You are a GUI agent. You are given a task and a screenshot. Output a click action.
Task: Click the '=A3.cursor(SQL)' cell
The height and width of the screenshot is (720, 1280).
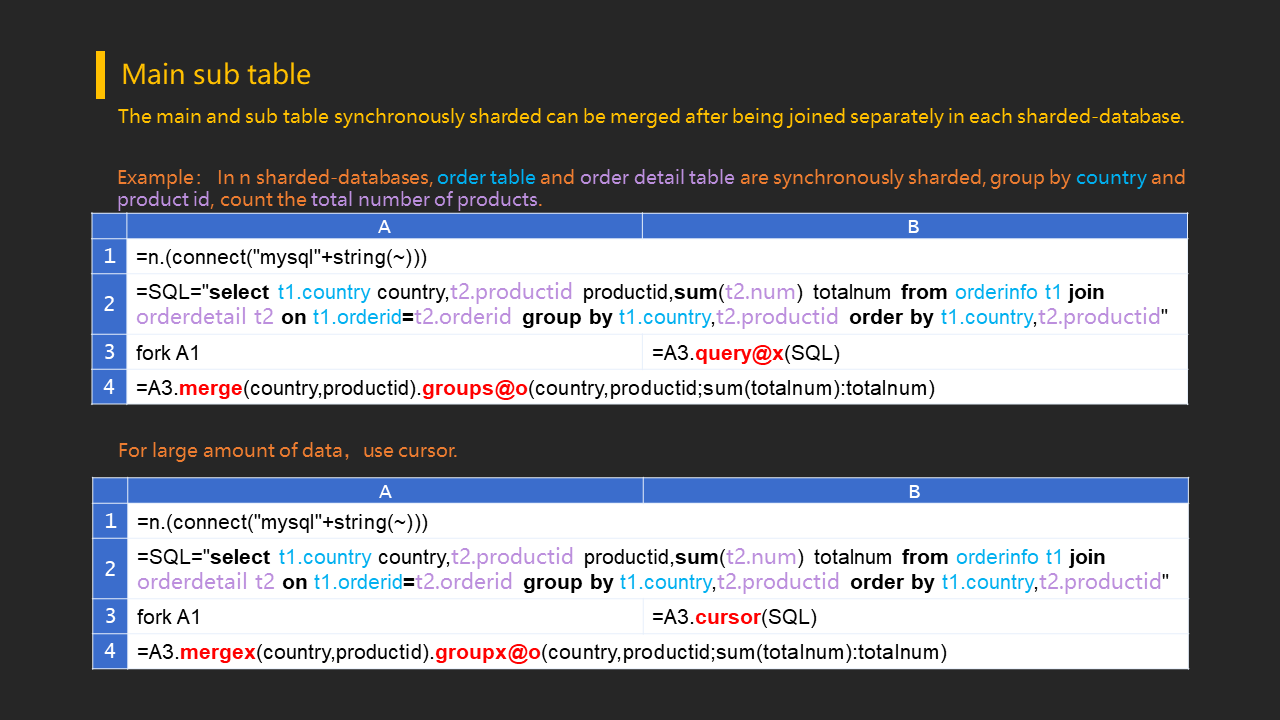915,616
